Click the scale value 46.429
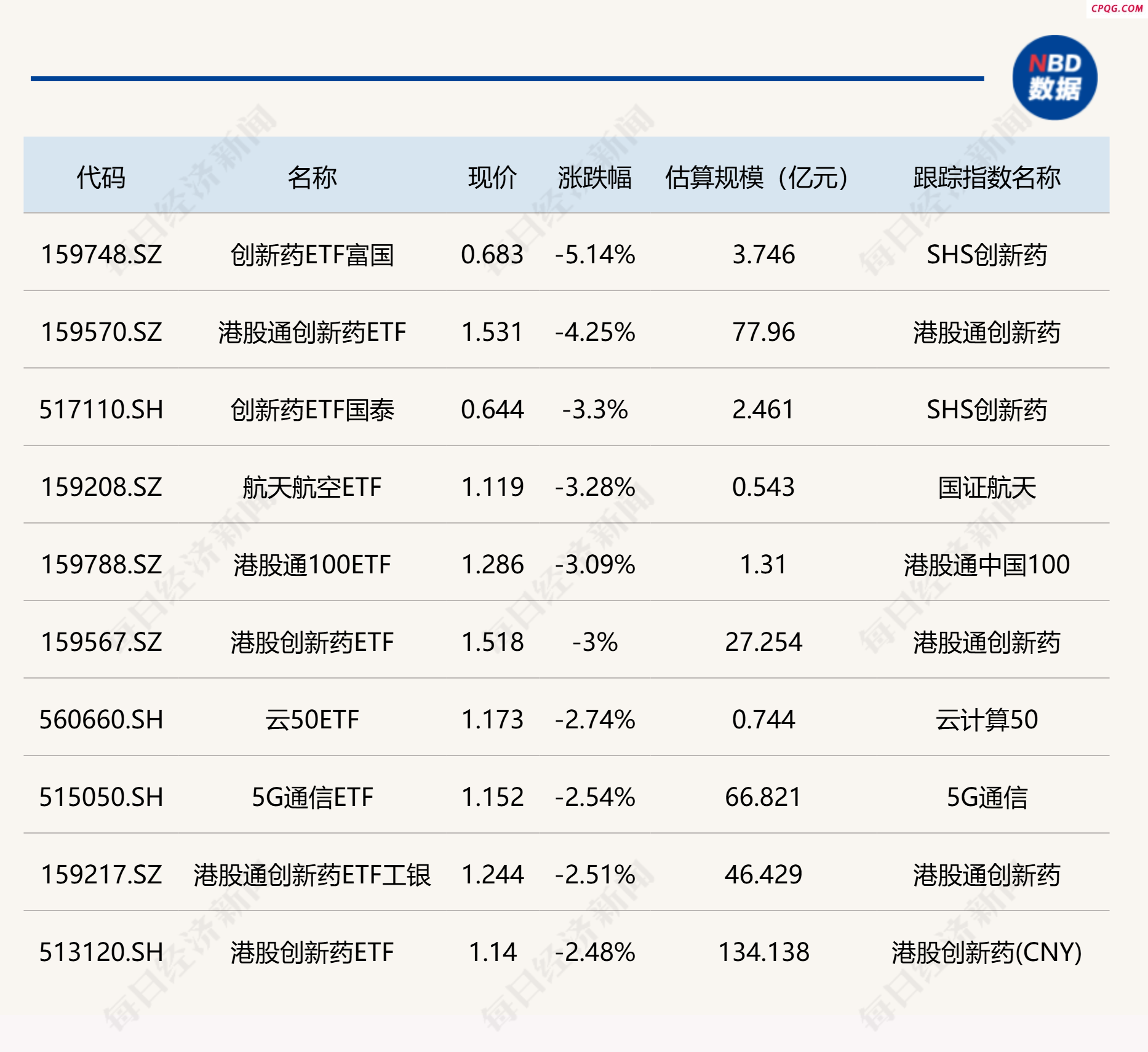 [x=763, y=874]
